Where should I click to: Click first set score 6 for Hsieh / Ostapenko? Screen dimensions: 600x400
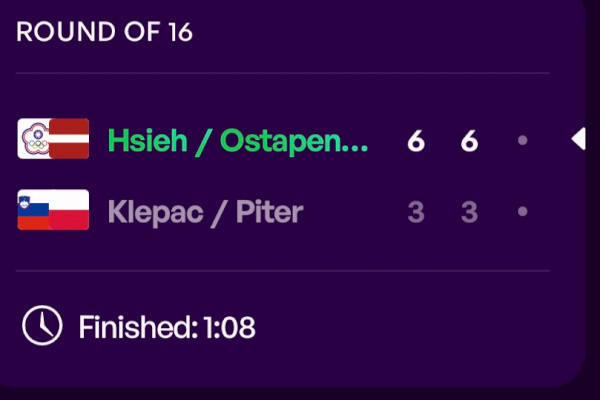416,141
